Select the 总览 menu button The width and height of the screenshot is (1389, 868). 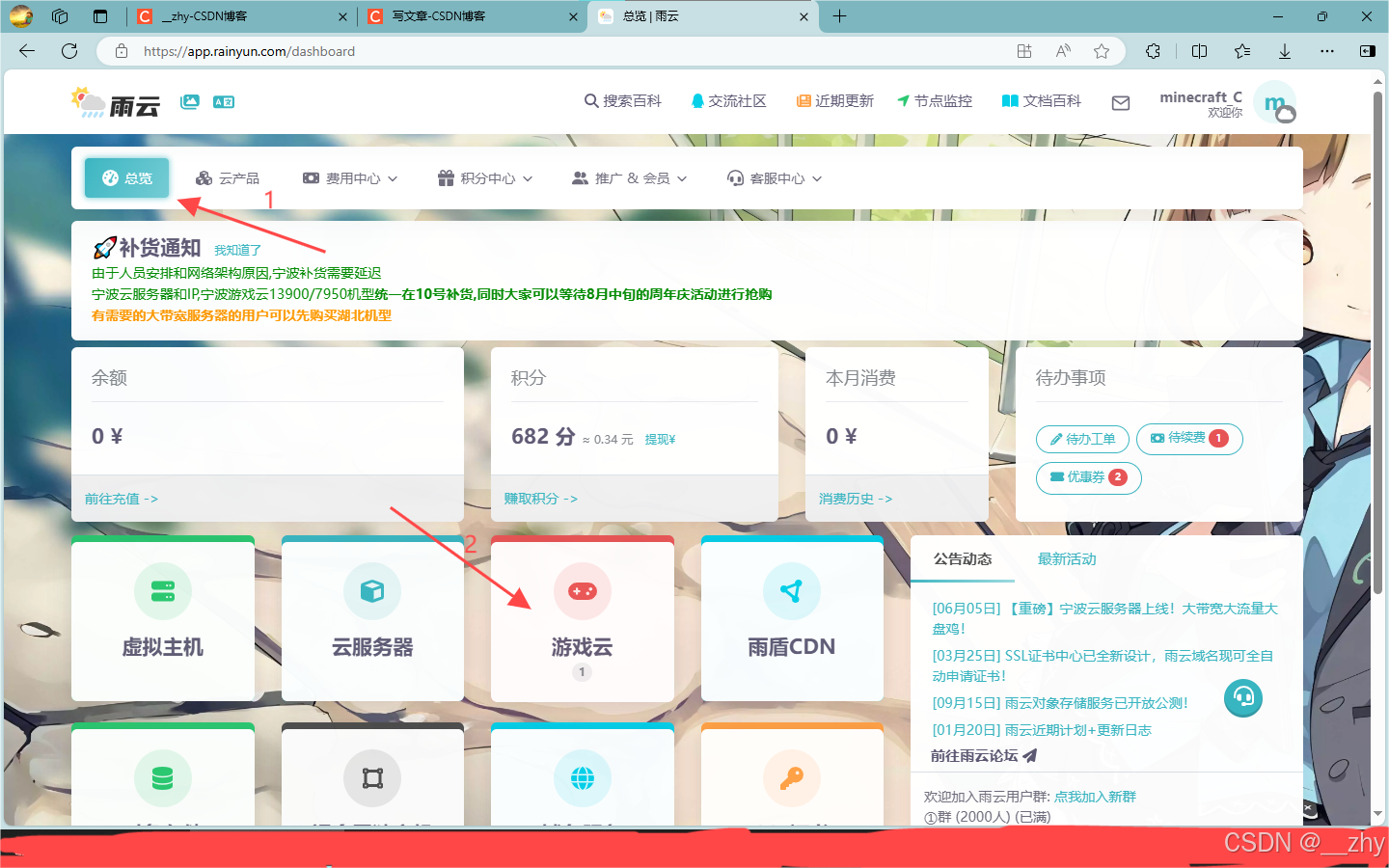point(127,178)
